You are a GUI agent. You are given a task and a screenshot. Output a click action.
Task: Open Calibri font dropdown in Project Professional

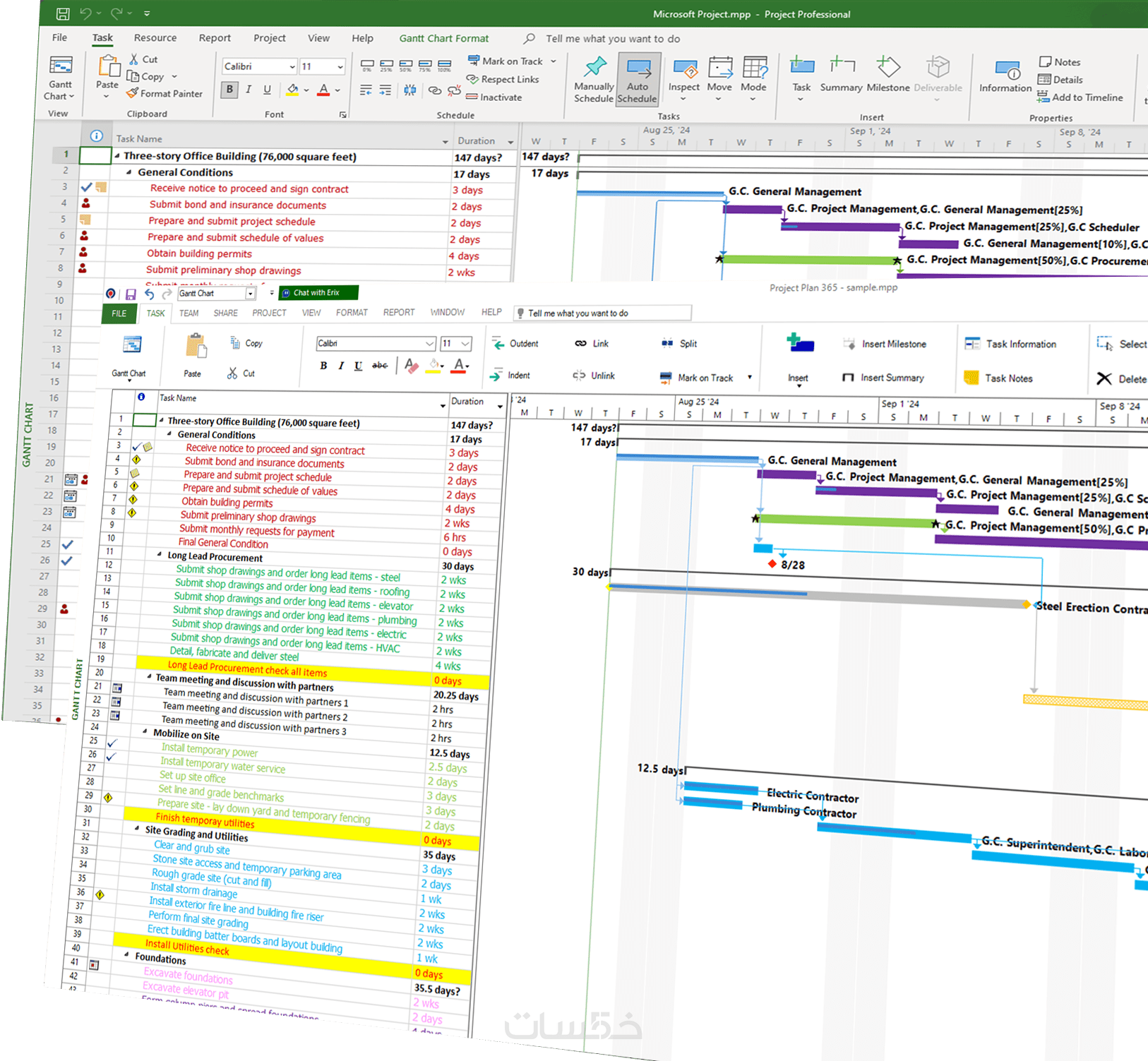point(292,66)
